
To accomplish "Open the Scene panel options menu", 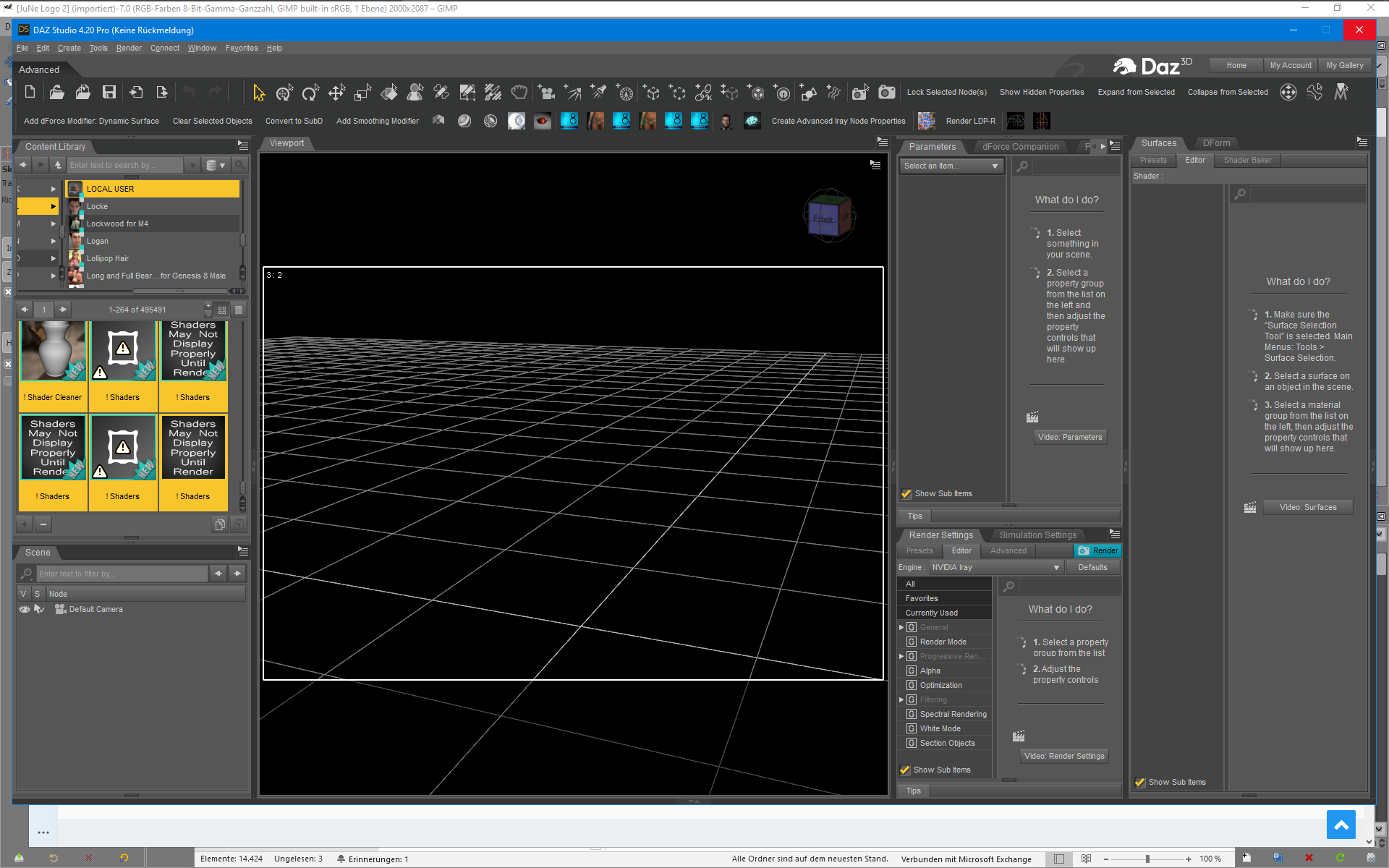I will (243, 552).
